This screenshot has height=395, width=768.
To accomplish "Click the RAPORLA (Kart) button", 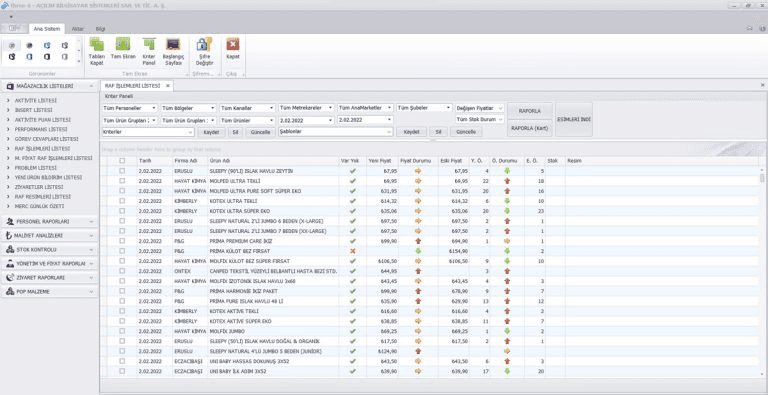I will (529, 128).
